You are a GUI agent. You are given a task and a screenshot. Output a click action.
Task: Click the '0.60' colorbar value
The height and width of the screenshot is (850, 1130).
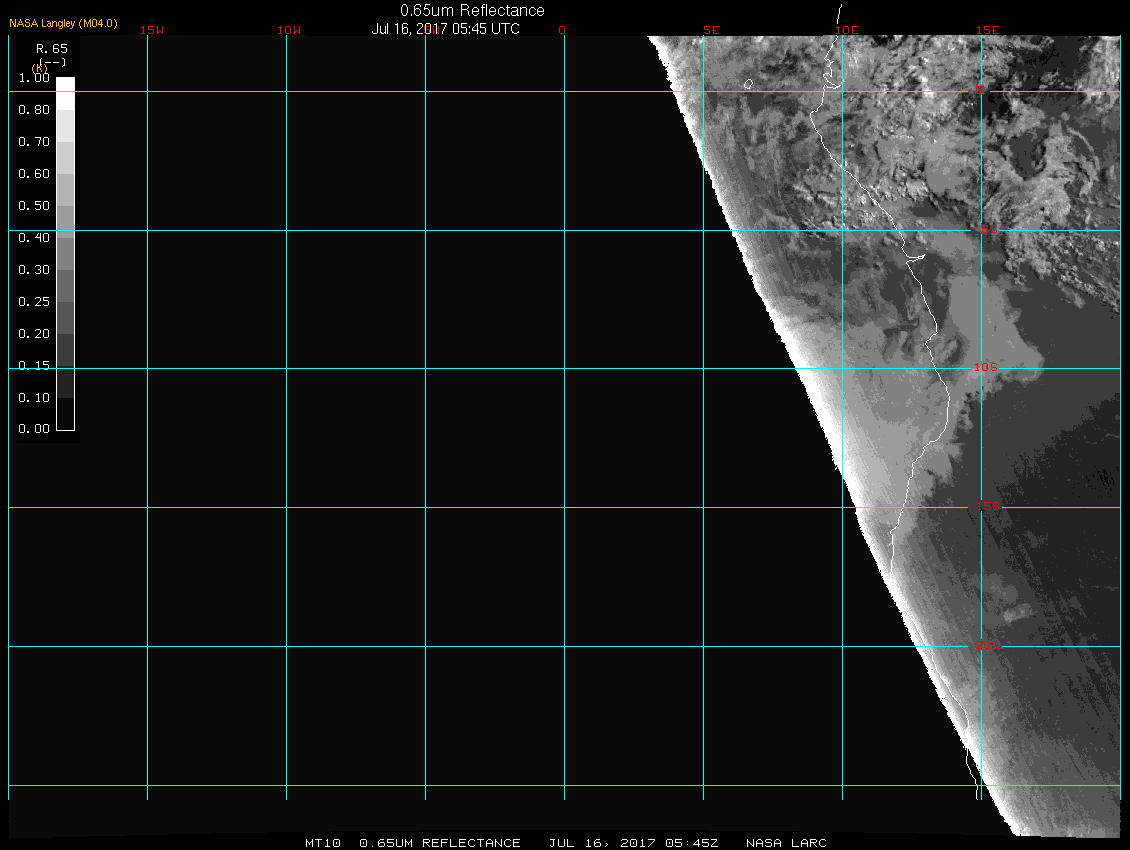(34, 174)
